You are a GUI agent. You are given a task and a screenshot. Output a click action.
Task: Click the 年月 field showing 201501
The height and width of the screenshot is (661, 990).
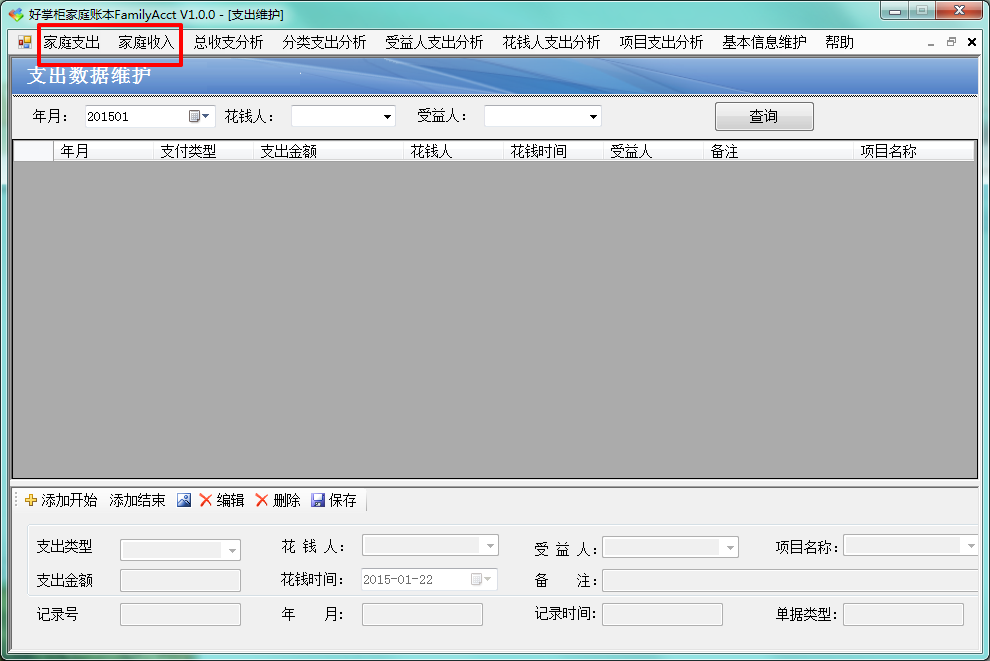[150, 116]
